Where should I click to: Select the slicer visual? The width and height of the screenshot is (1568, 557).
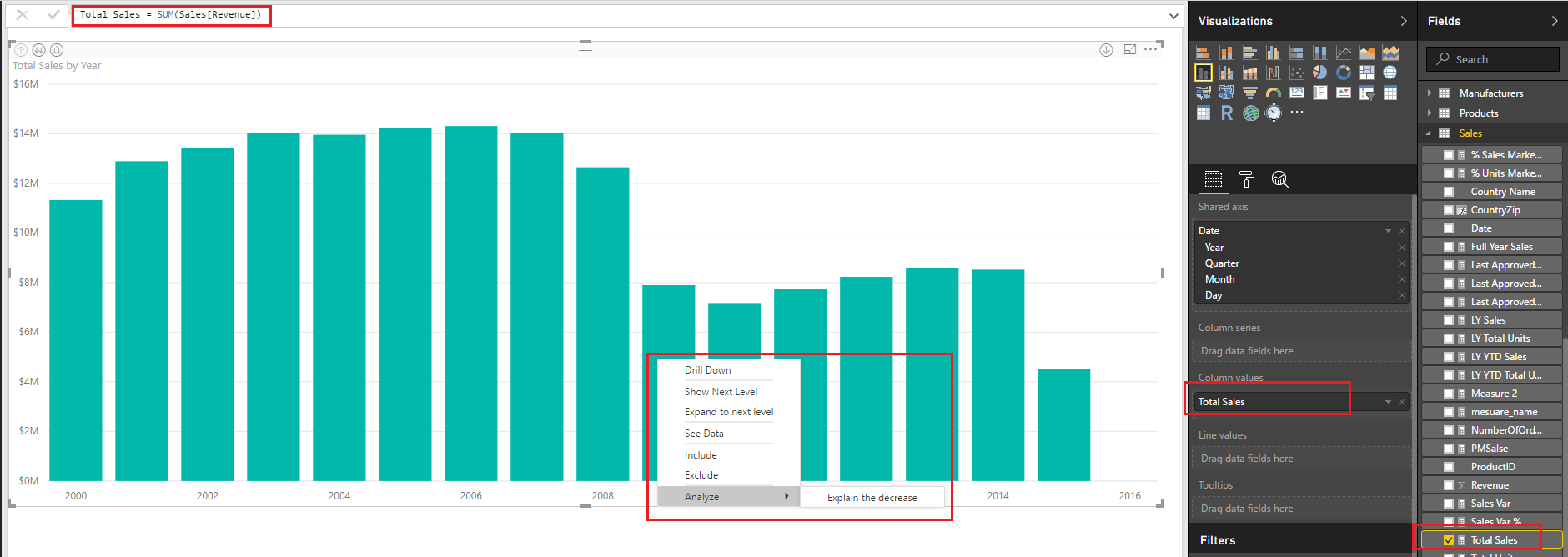coord(1367,93)
